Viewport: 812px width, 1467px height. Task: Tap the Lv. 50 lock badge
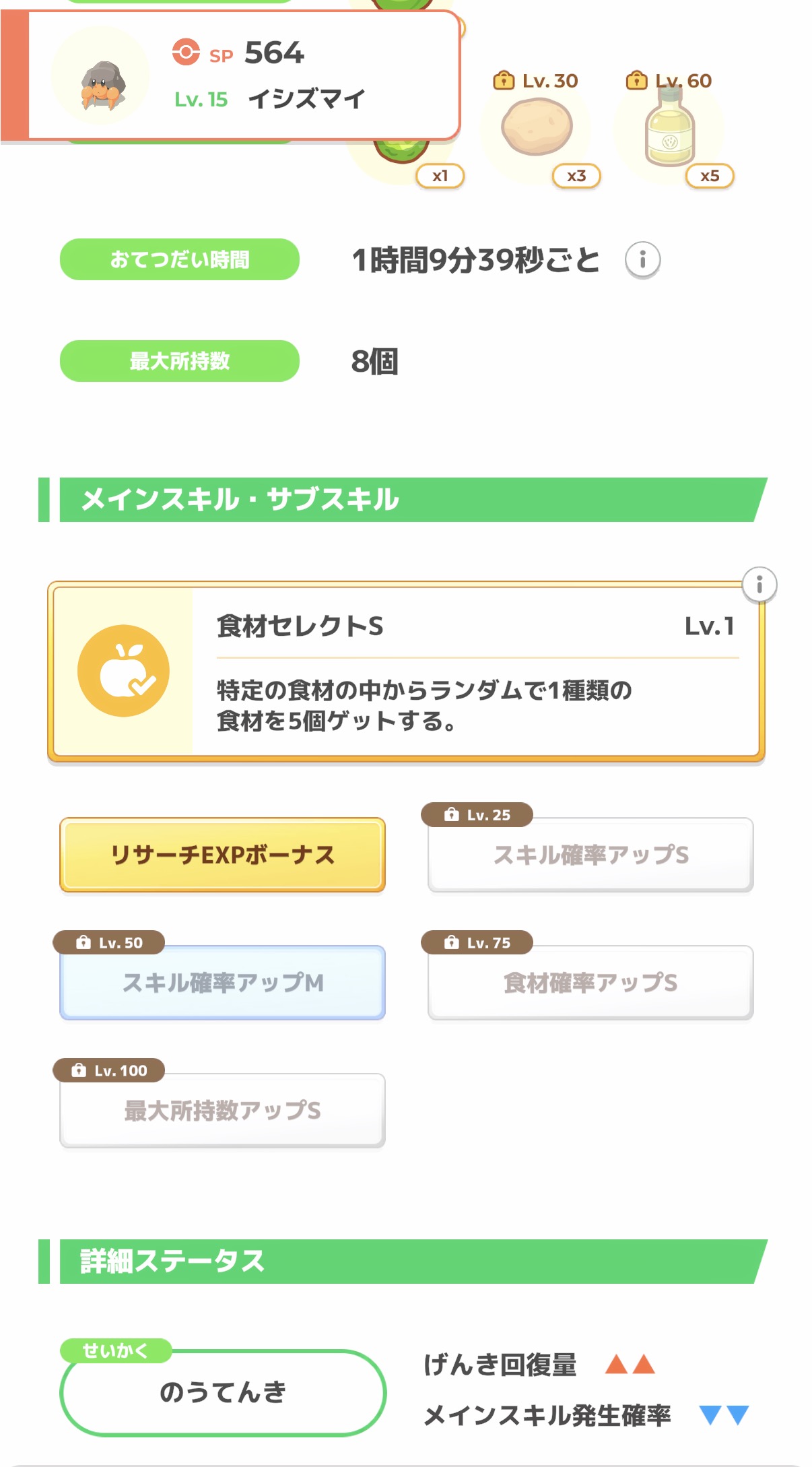[109, 942]
